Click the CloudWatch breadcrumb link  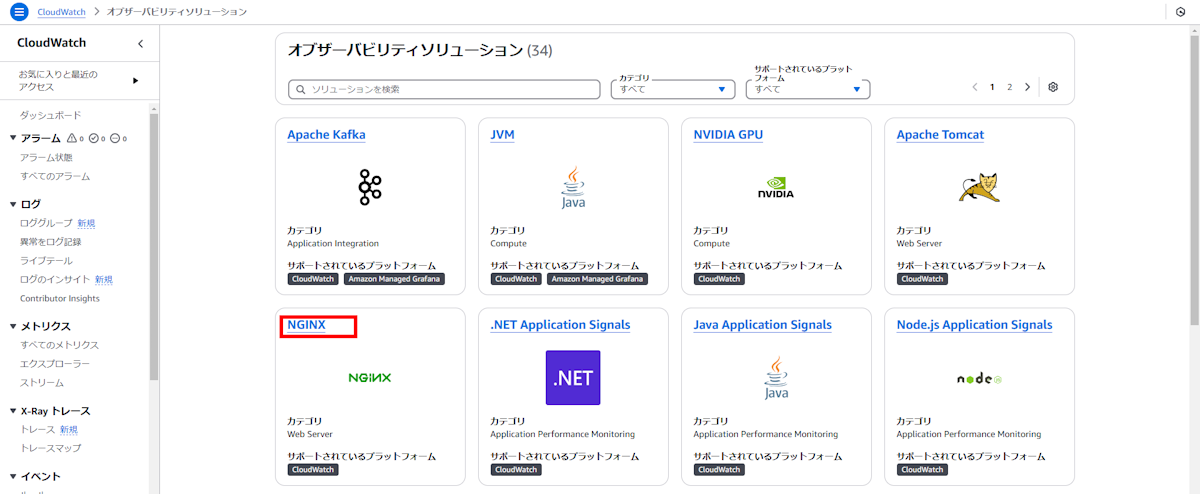(61, 11)
